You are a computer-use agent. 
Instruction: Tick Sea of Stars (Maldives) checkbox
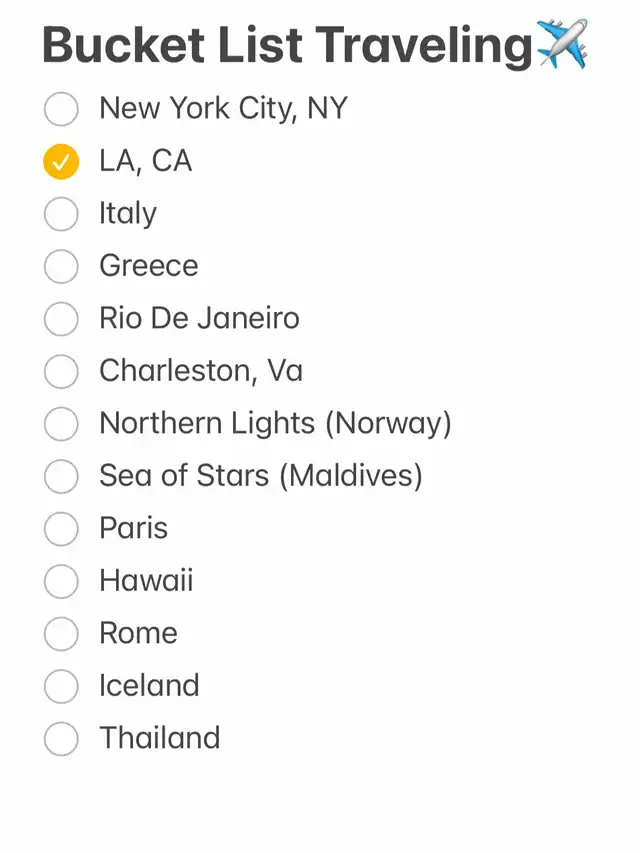coord(61,476)
